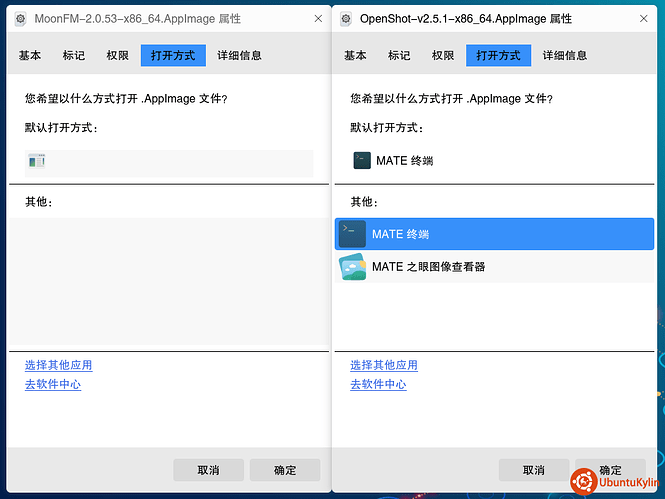Click 去软件中心 link in MoonFM window
The width and height of the screenshot is (665, 499).
tap(53, 384)
